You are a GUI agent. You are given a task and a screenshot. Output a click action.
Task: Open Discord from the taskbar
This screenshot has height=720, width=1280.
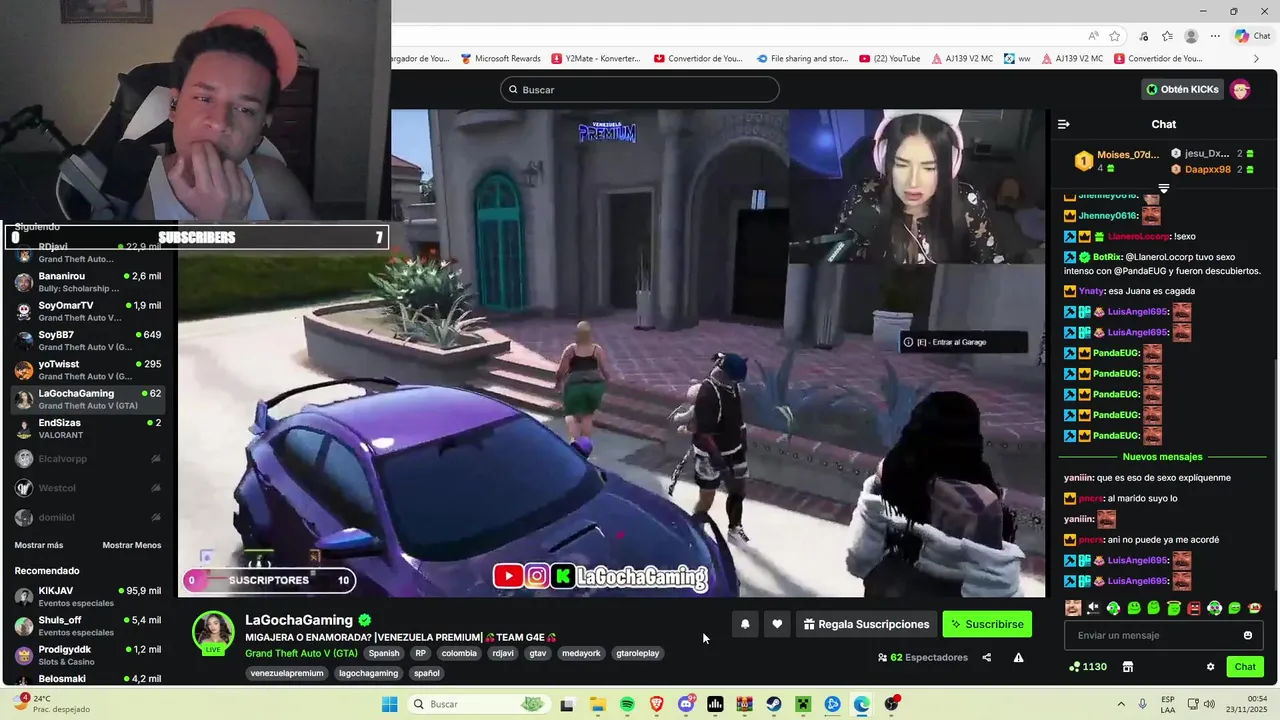(x=686, y=704)
